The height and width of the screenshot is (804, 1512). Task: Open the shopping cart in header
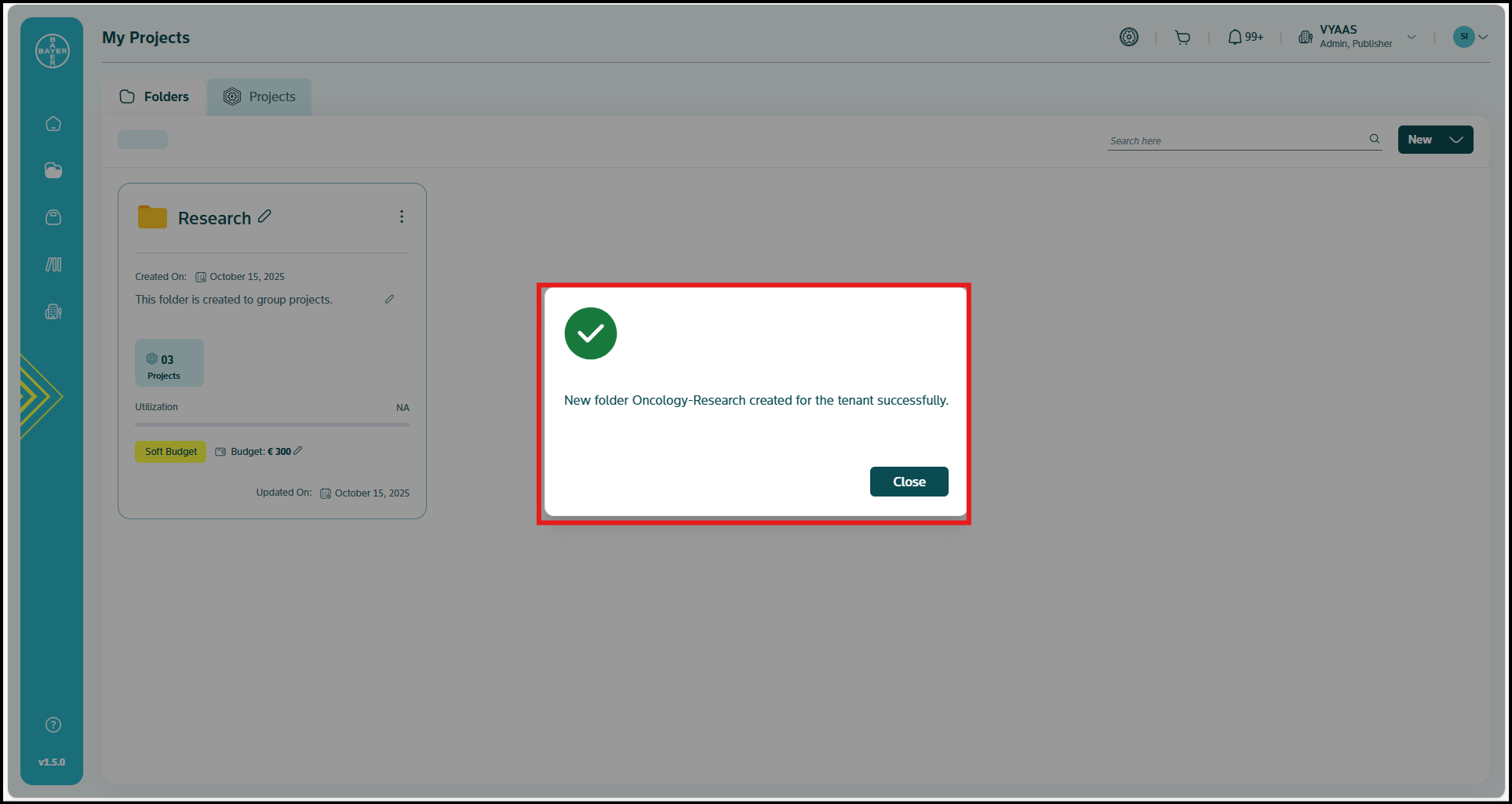coord(1182,37)
